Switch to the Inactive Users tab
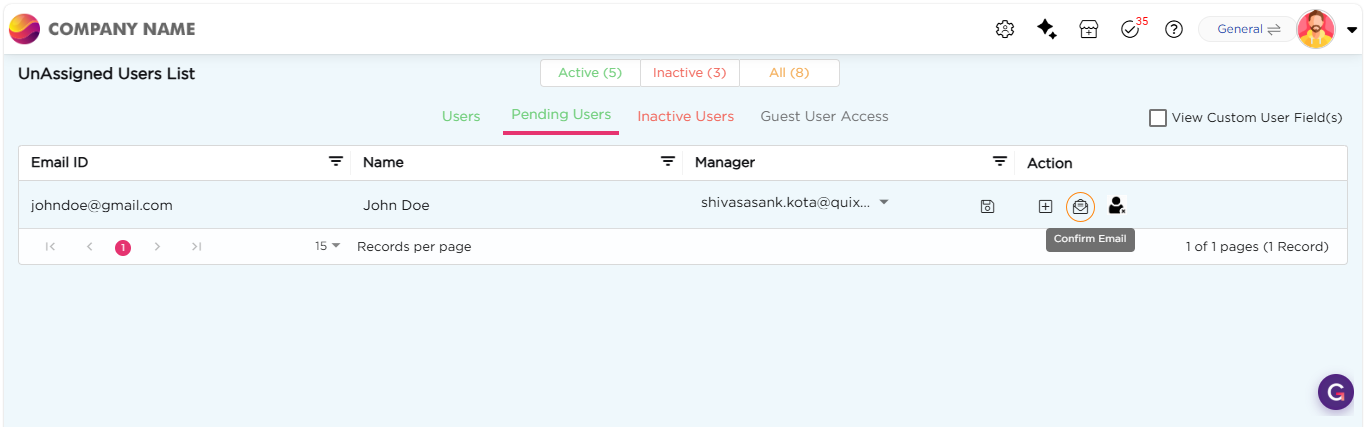The height and width of the screenshot is (427, 1365). pyautogui.click(x=686, y=116)
